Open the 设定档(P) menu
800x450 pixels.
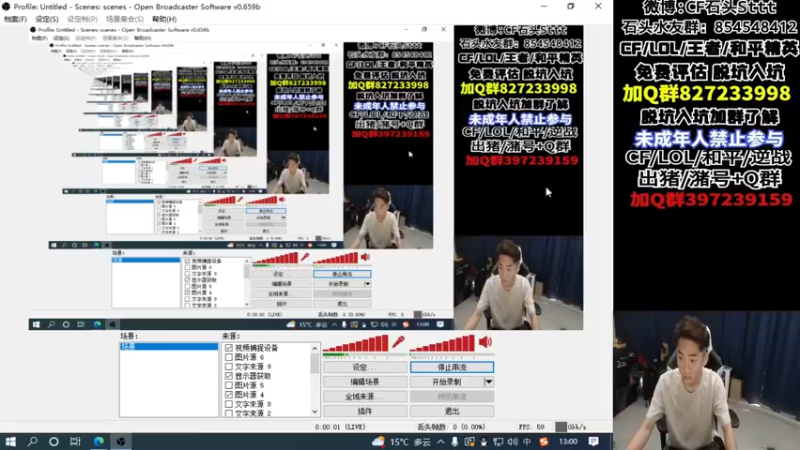(82, 19)
